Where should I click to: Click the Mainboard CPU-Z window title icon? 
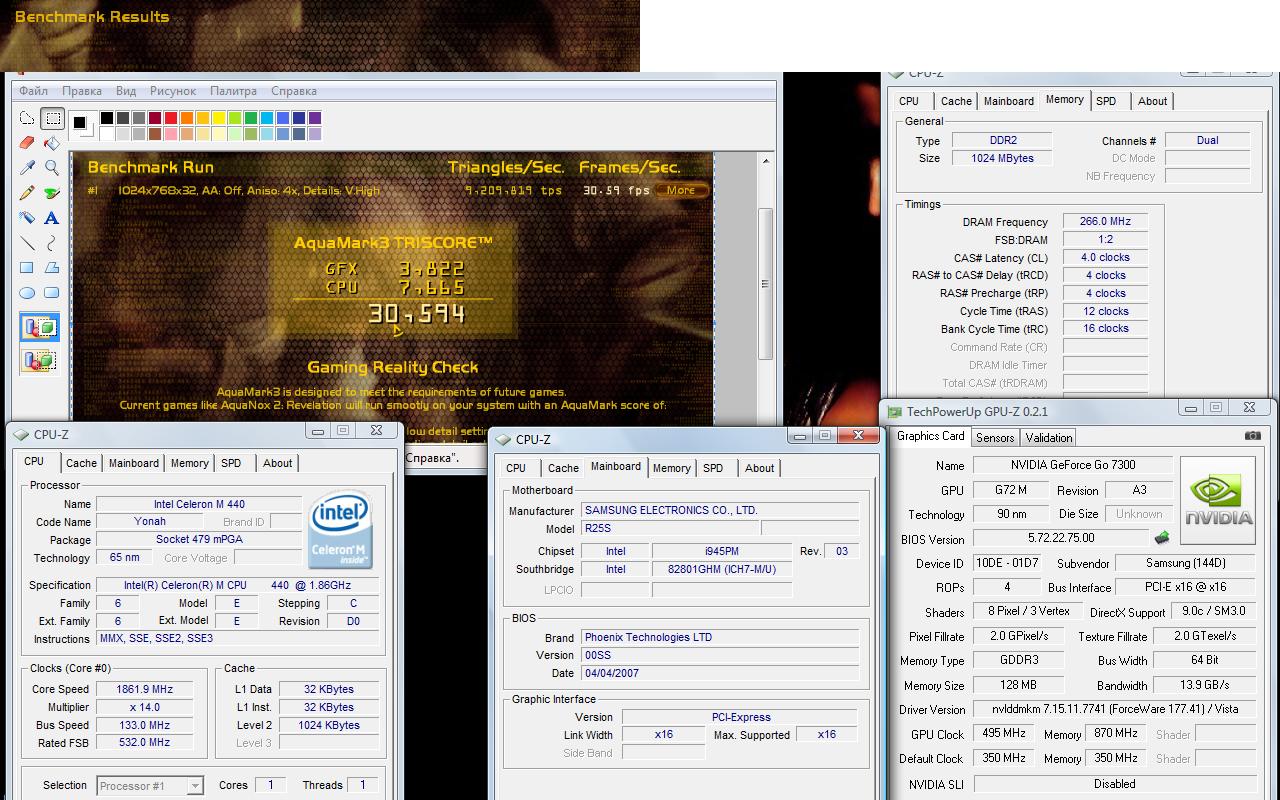503,440
